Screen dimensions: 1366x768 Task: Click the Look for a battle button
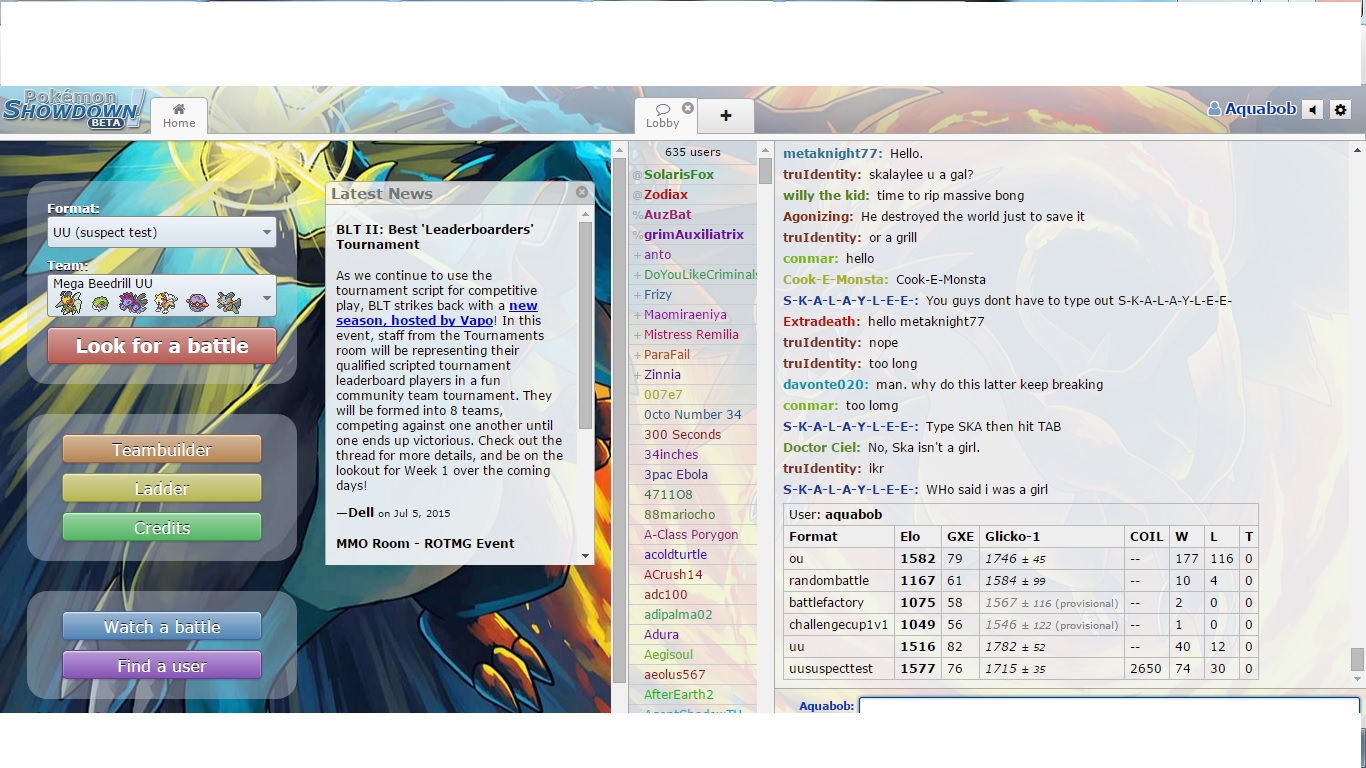coord(162,346)
